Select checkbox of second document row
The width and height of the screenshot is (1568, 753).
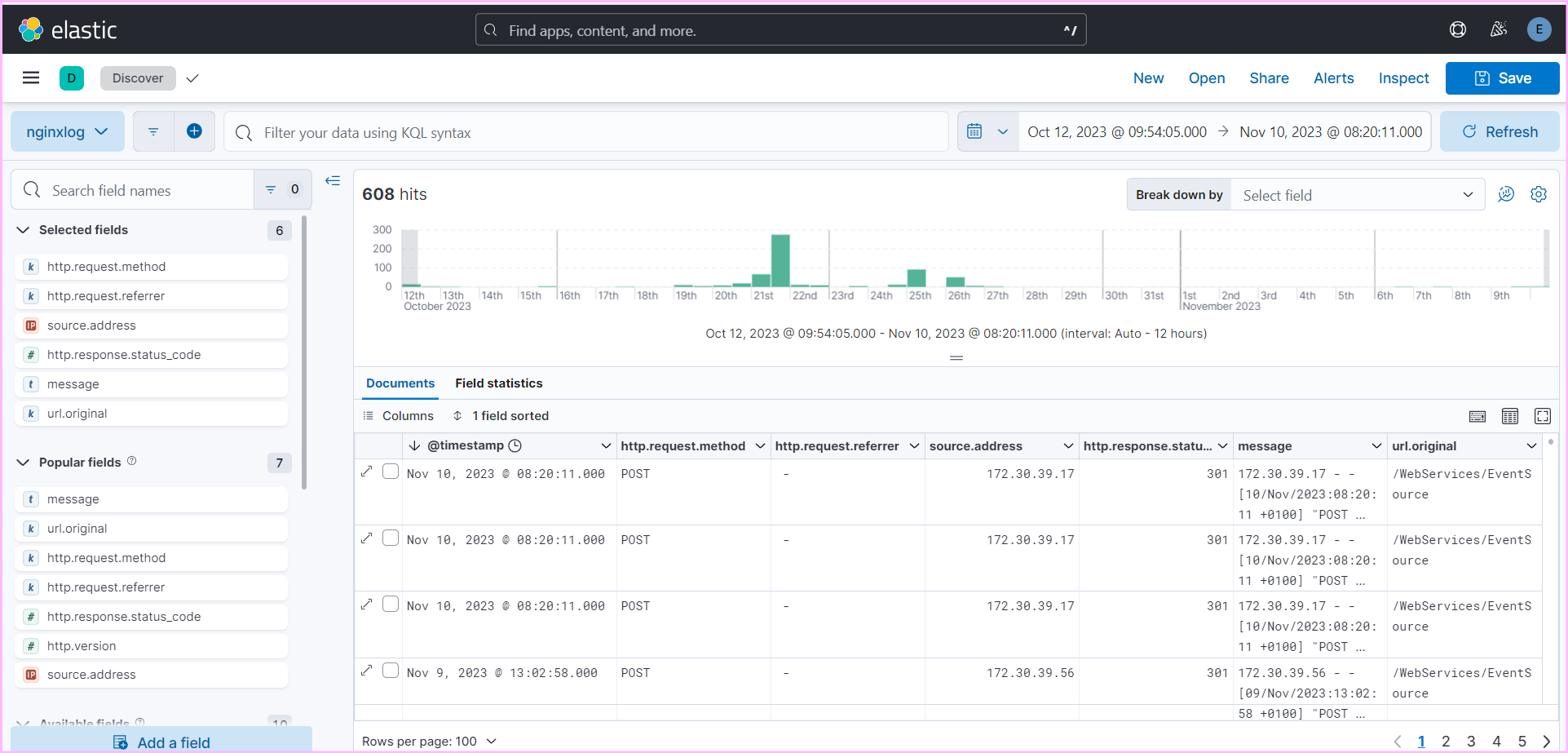tap(391, 538)
